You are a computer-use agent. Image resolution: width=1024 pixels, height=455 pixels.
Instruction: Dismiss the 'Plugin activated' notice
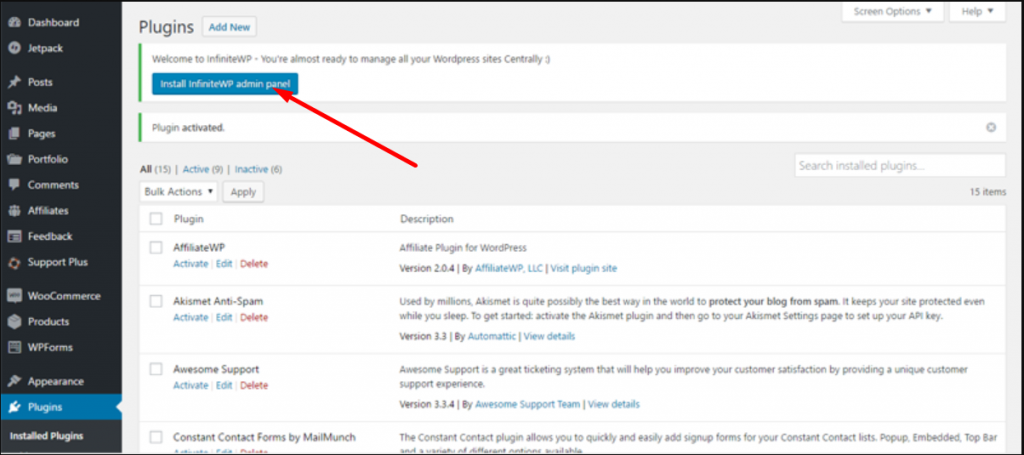coord(991,127)
